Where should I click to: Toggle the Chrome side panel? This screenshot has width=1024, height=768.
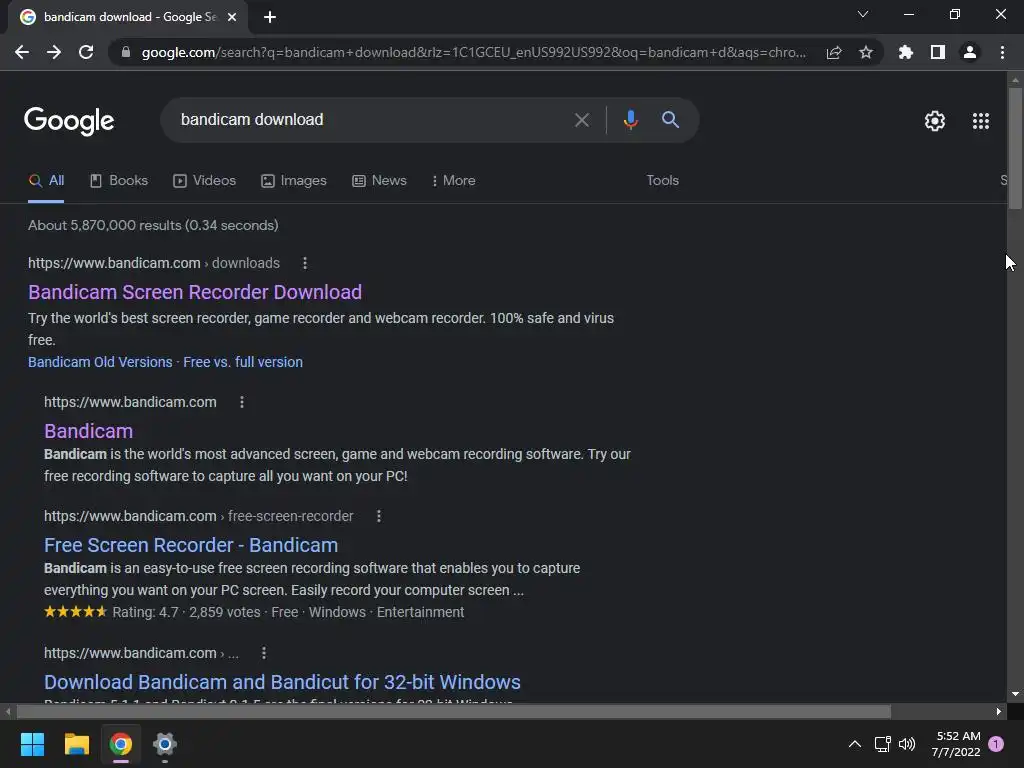(x=938, y=52)
